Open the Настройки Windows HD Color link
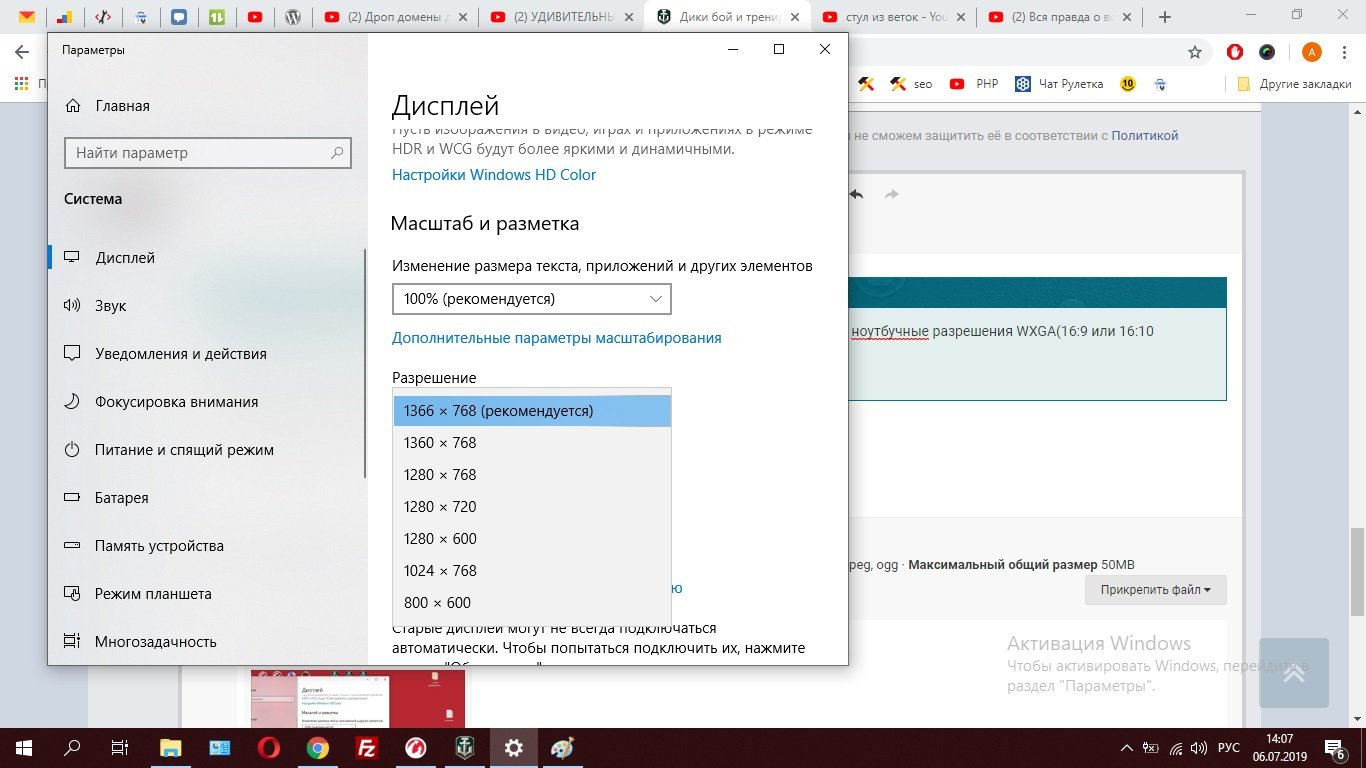Viewport: 1366px width, 768px height. click(494, 175)
